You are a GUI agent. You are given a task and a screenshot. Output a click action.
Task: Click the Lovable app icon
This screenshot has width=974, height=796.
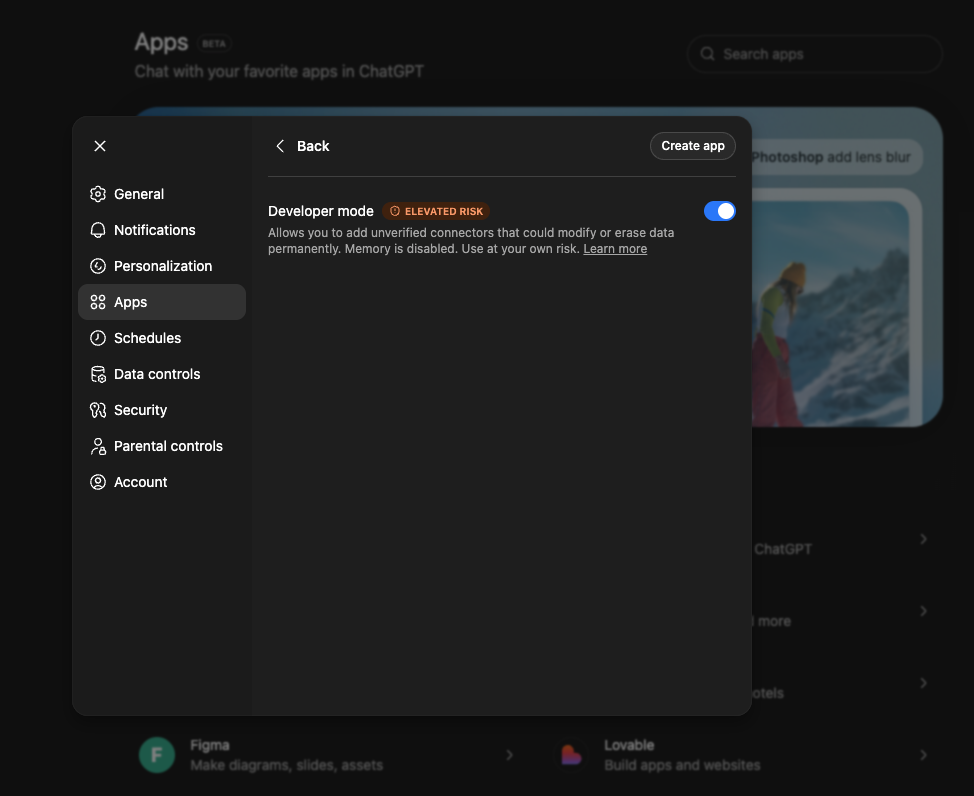pyautogui.click(x=571, y=755)
